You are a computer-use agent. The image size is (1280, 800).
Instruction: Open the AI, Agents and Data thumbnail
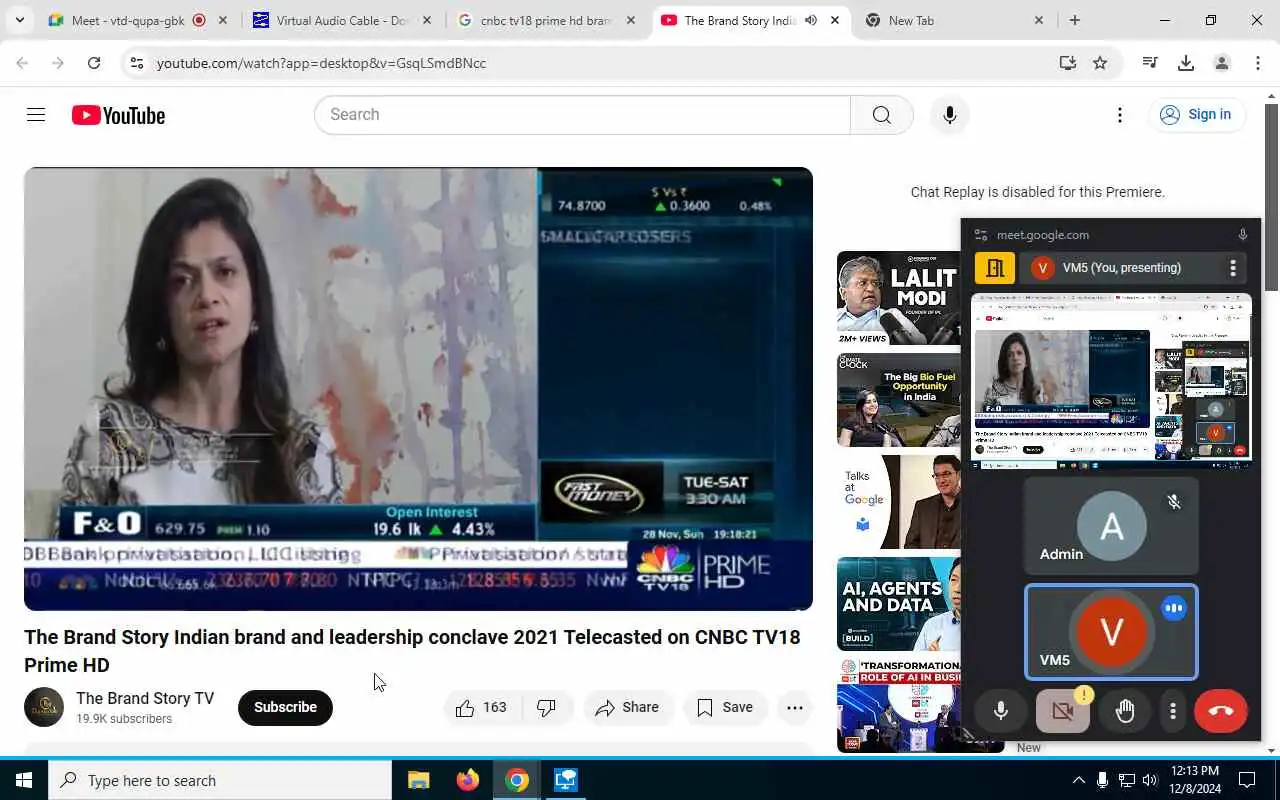899,604
